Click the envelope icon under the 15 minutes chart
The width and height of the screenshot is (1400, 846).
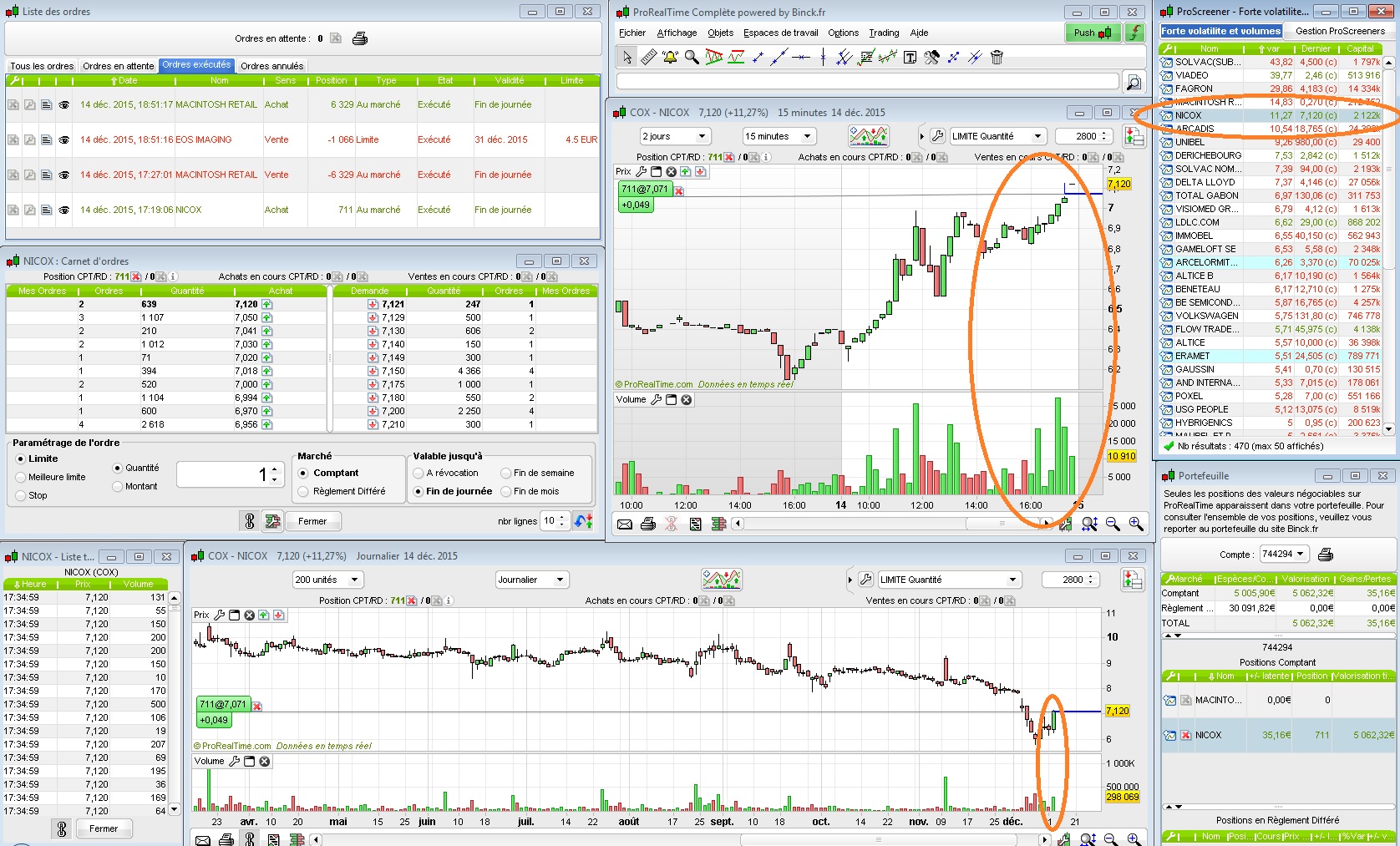(x=625, y=524)
